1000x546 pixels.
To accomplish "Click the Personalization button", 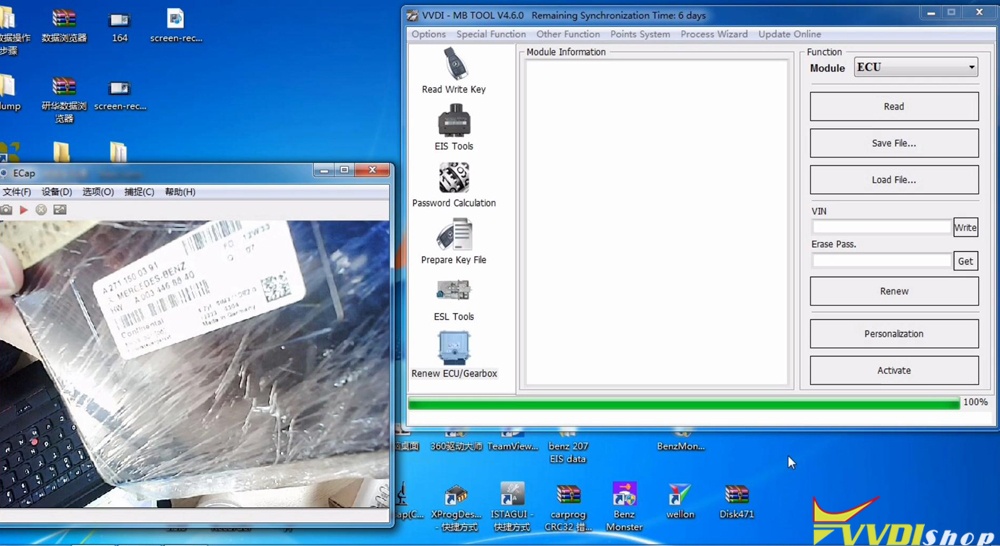I will [x=893, y=334].
